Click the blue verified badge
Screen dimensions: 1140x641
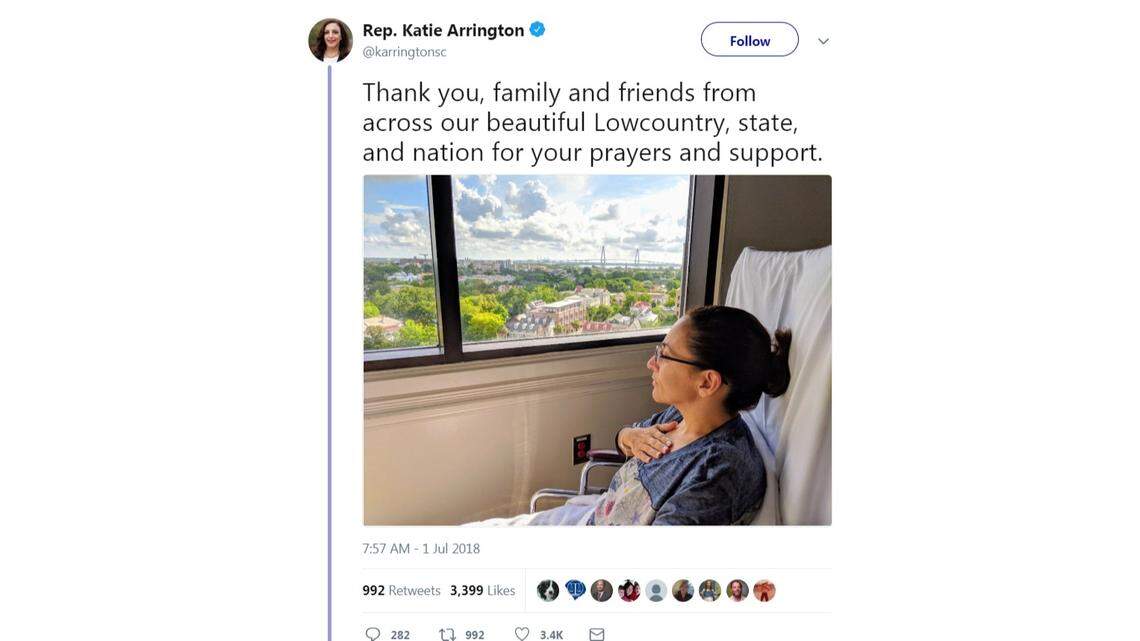(537, 30)
